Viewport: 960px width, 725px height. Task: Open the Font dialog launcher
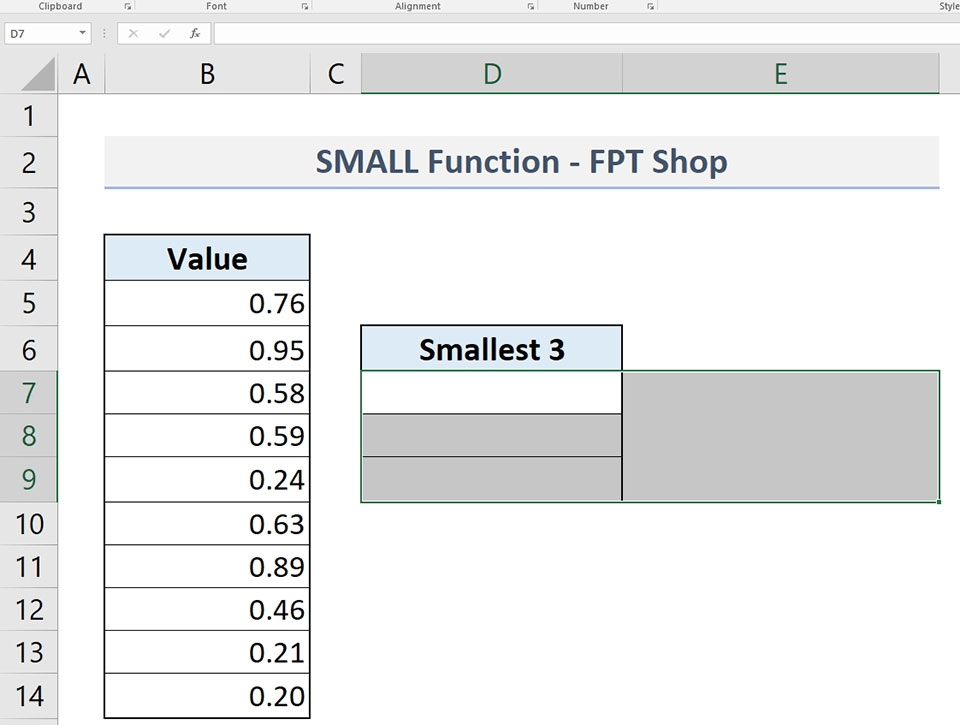click(x=304, y=6)
